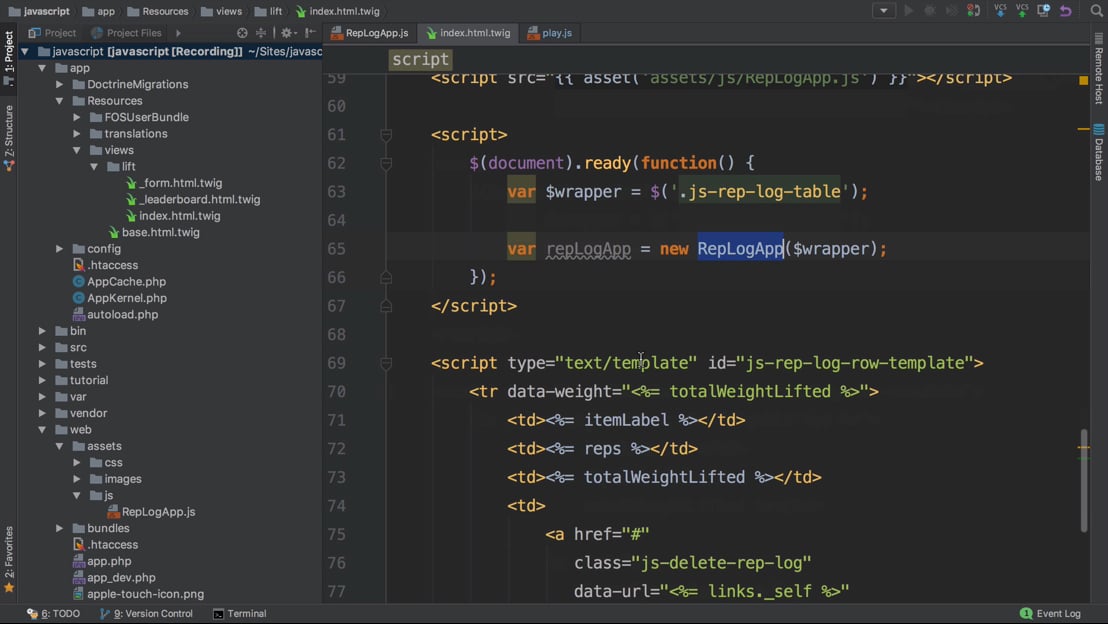This screenshot has width=1108, height=624.
Task: Toggle the Favorites side tool window
Action: point(9,558)
